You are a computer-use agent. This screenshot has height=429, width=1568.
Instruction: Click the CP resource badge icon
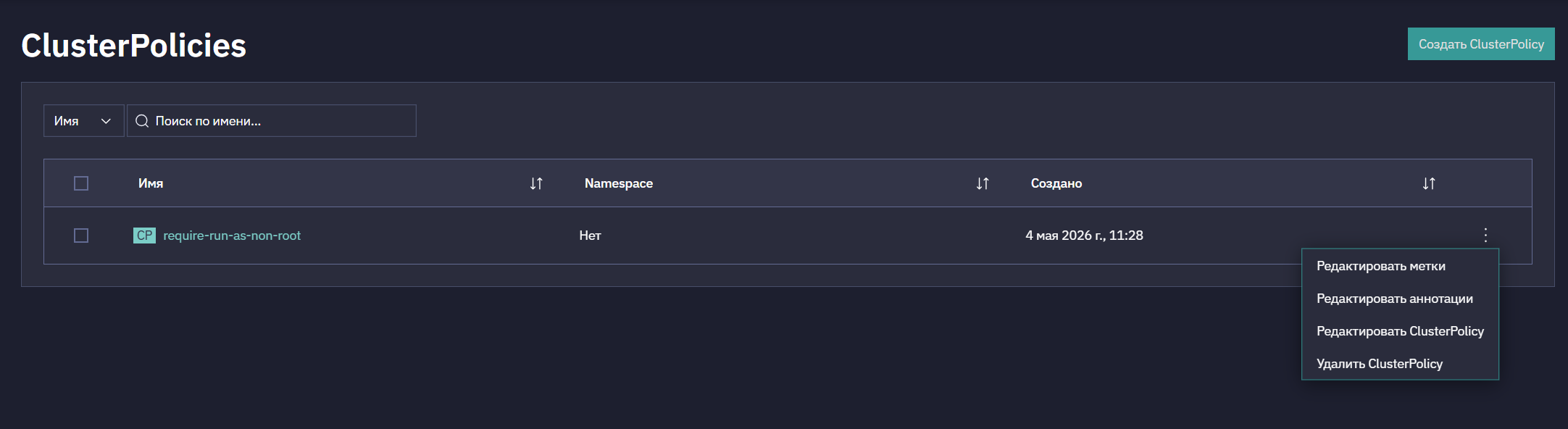[x=144, y=236]
